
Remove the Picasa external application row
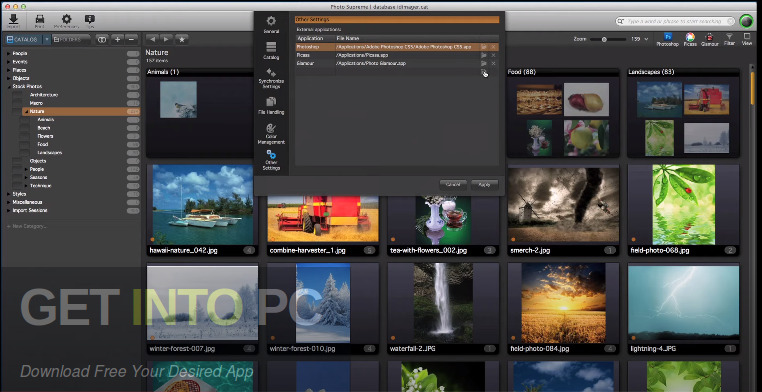[x=493, y=55]
